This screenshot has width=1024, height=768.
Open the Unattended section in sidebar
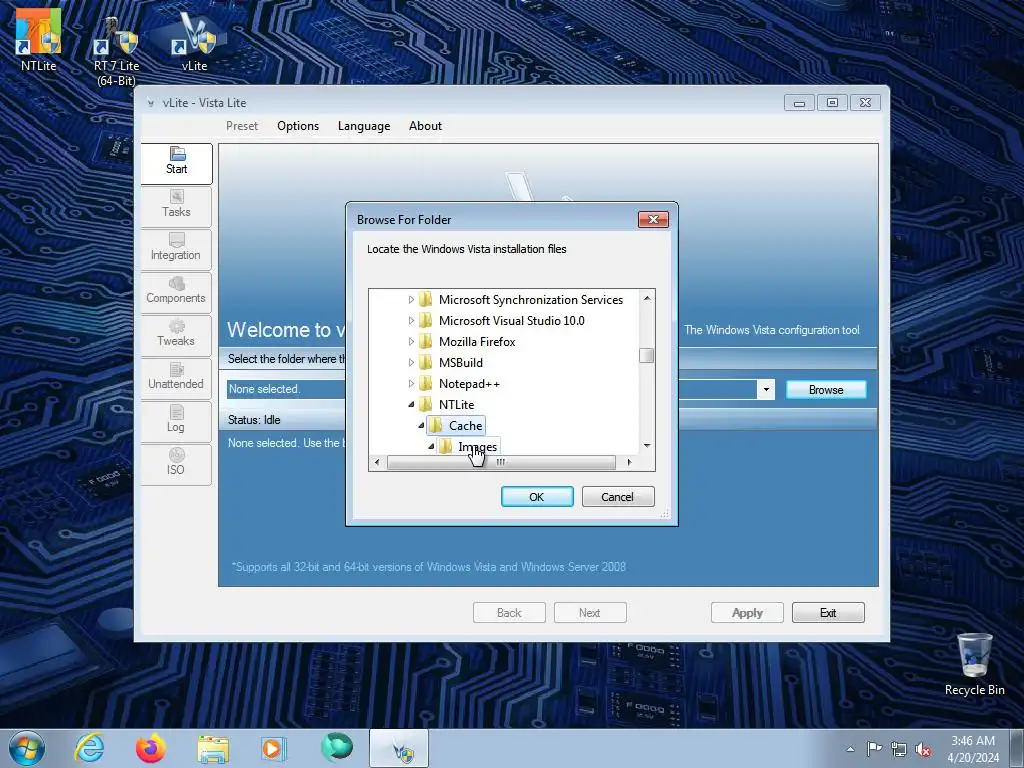[x=176, y=377]
